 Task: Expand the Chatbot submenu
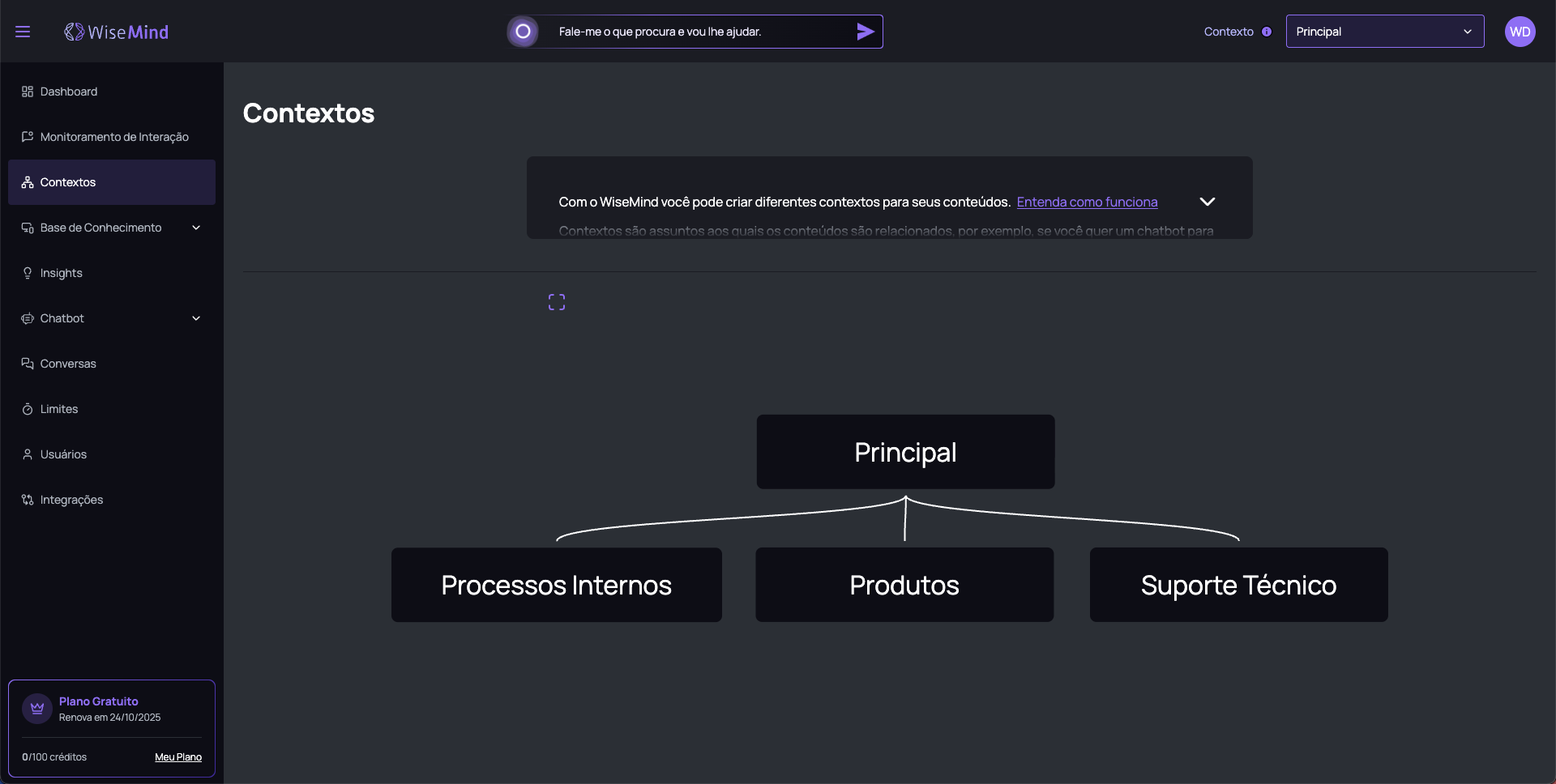pos(195,318)
